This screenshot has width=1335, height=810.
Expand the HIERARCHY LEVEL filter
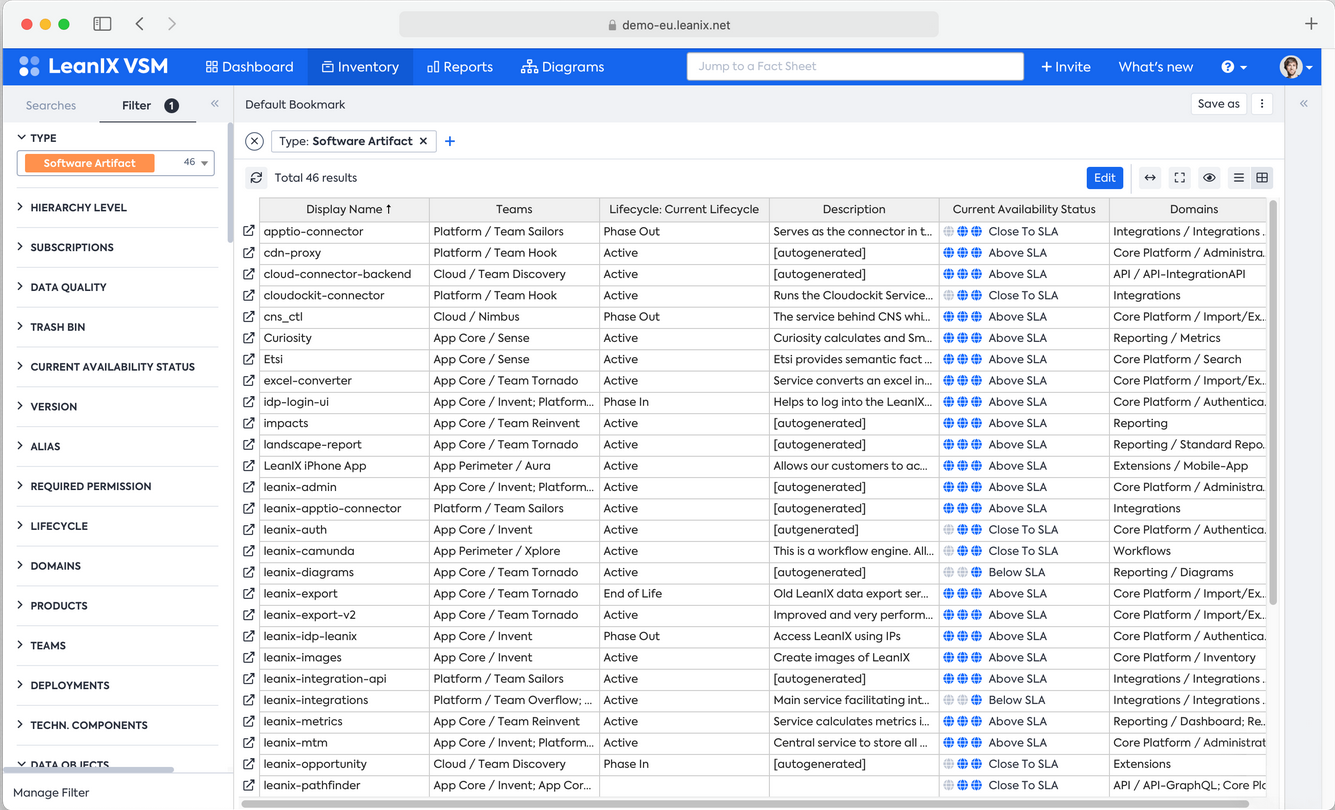click(x=72, y=207)
